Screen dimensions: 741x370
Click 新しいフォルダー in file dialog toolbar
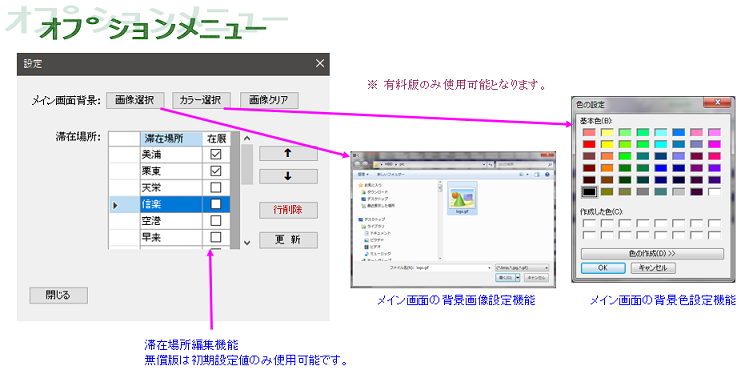pyautogui.click(x=391, y=174)
